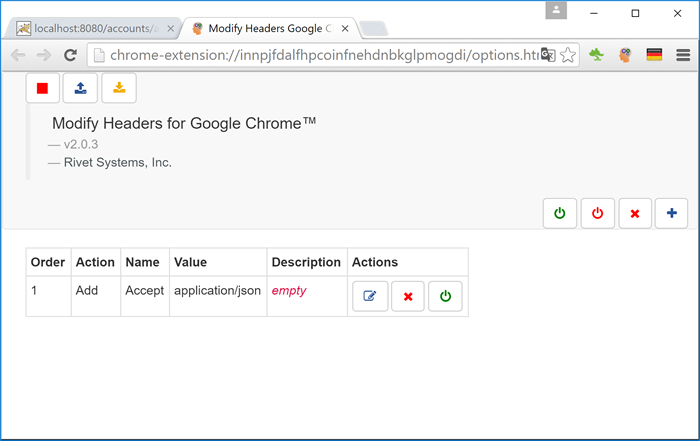Close the Modify Headers tab
This screenshot has width=700, height=441.
[345, 29]
